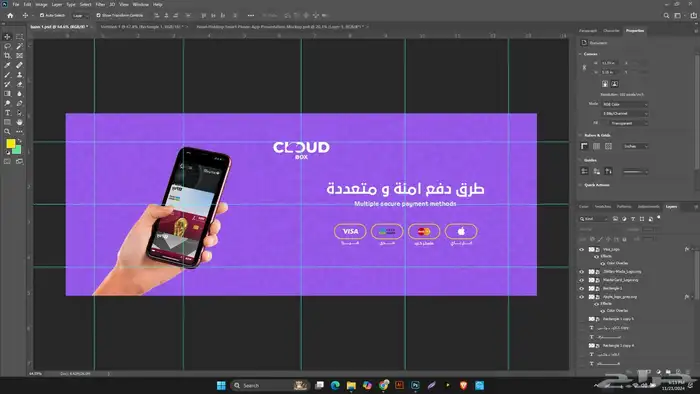700x394 pixels.
Task: Show rulers icon in Rulers & Grids
Action: pyautogui.click(x=584, y=146)
